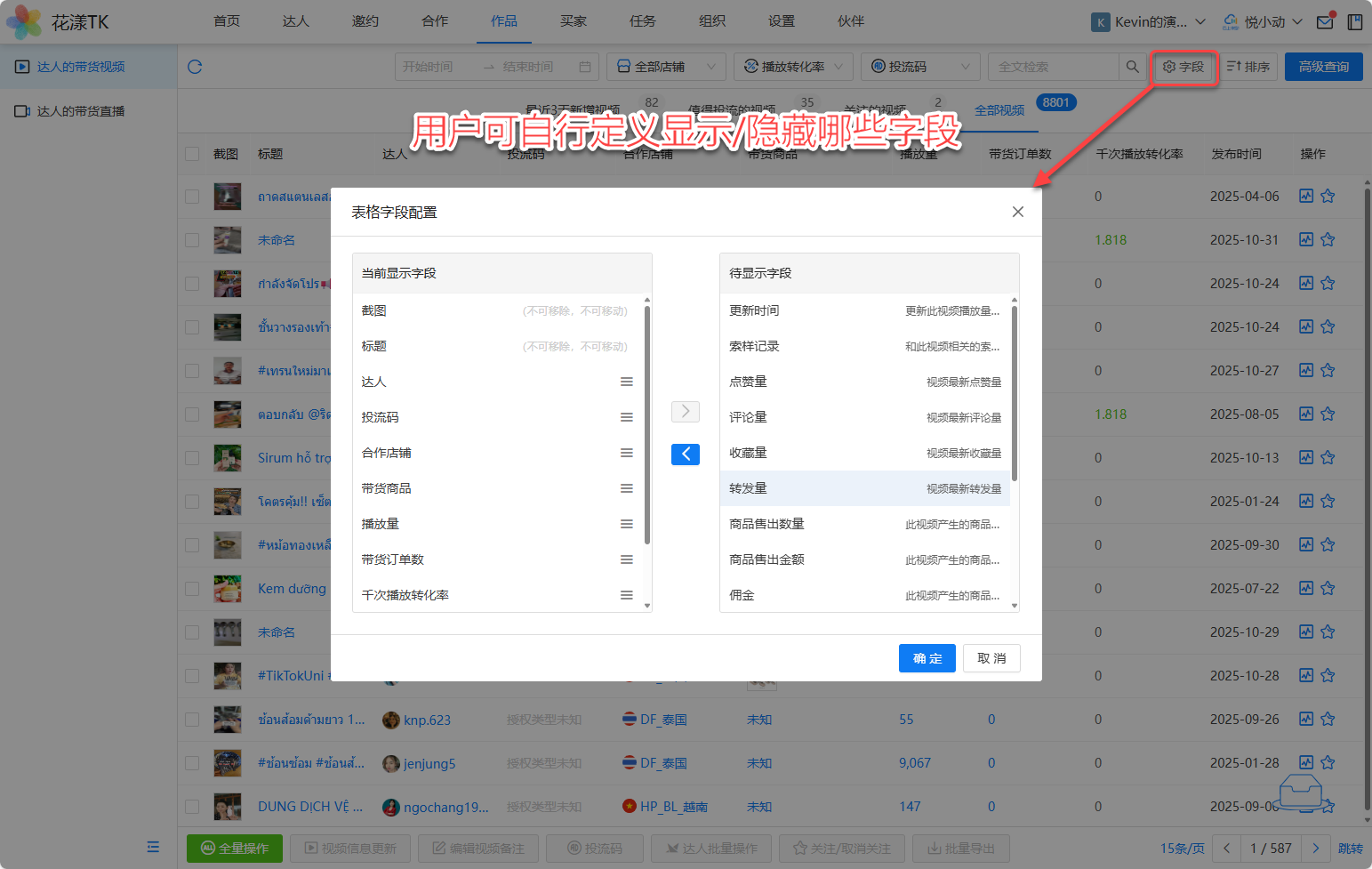Open the mail inbox icon
Viewport: 1372px width, 869px height.
pos(1325,22)
